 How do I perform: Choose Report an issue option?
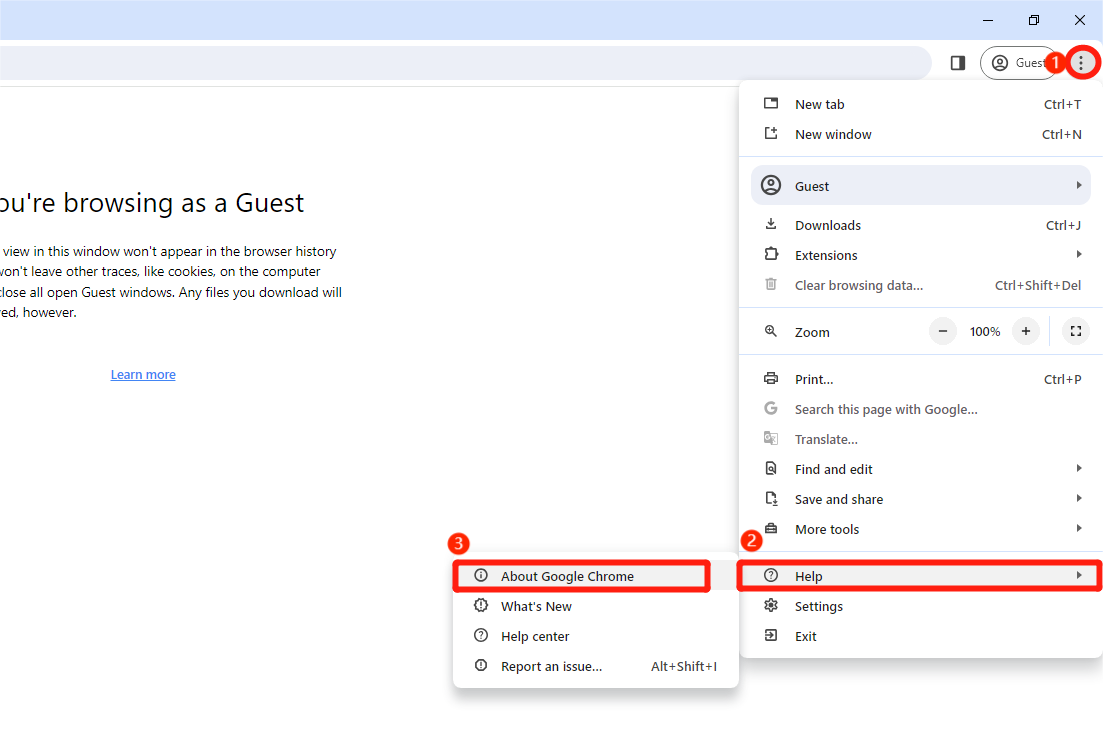pyautogui.click(x=551, y=666)
